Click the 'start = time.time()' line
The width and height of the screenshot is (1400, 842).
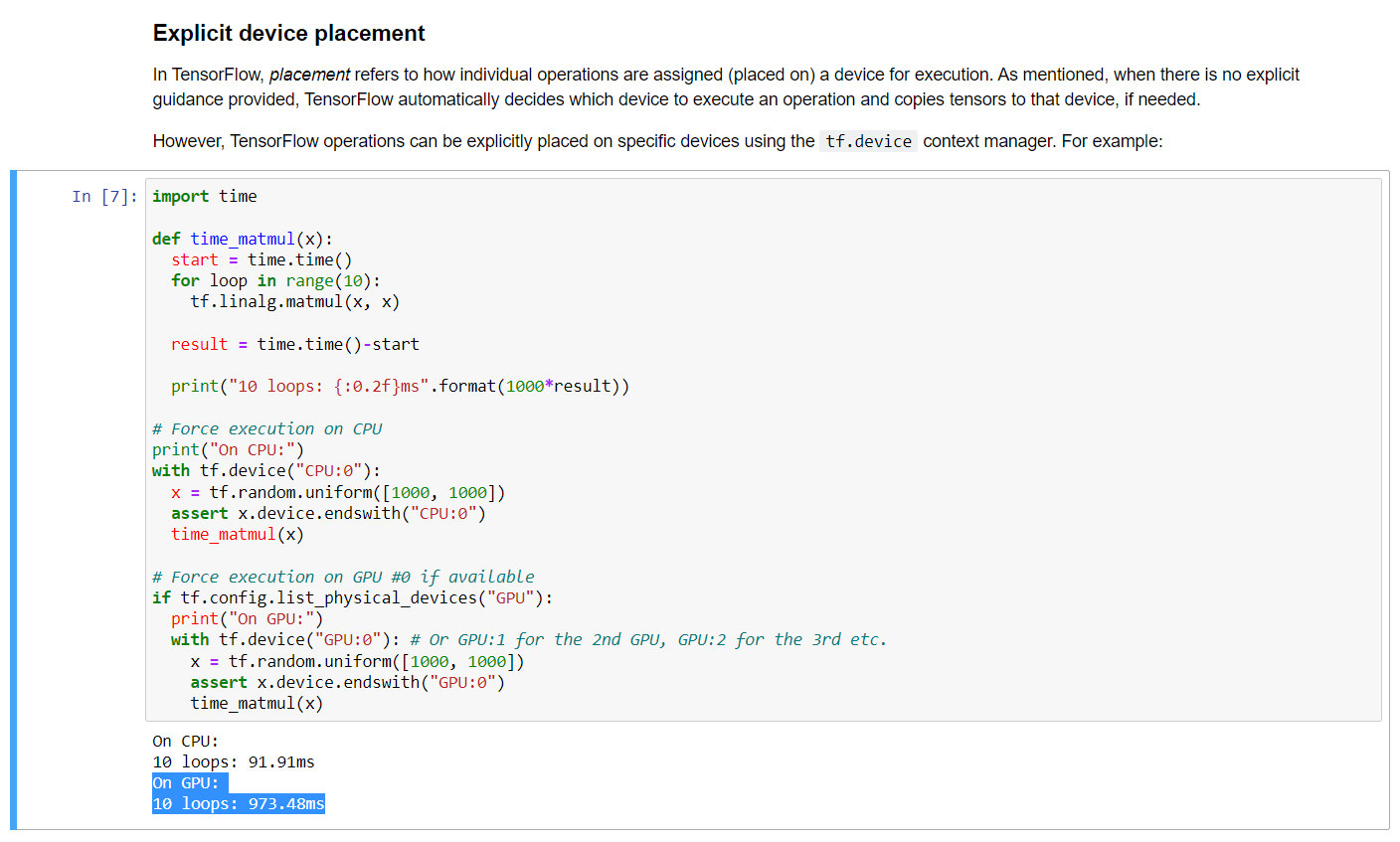click(262, 259)
